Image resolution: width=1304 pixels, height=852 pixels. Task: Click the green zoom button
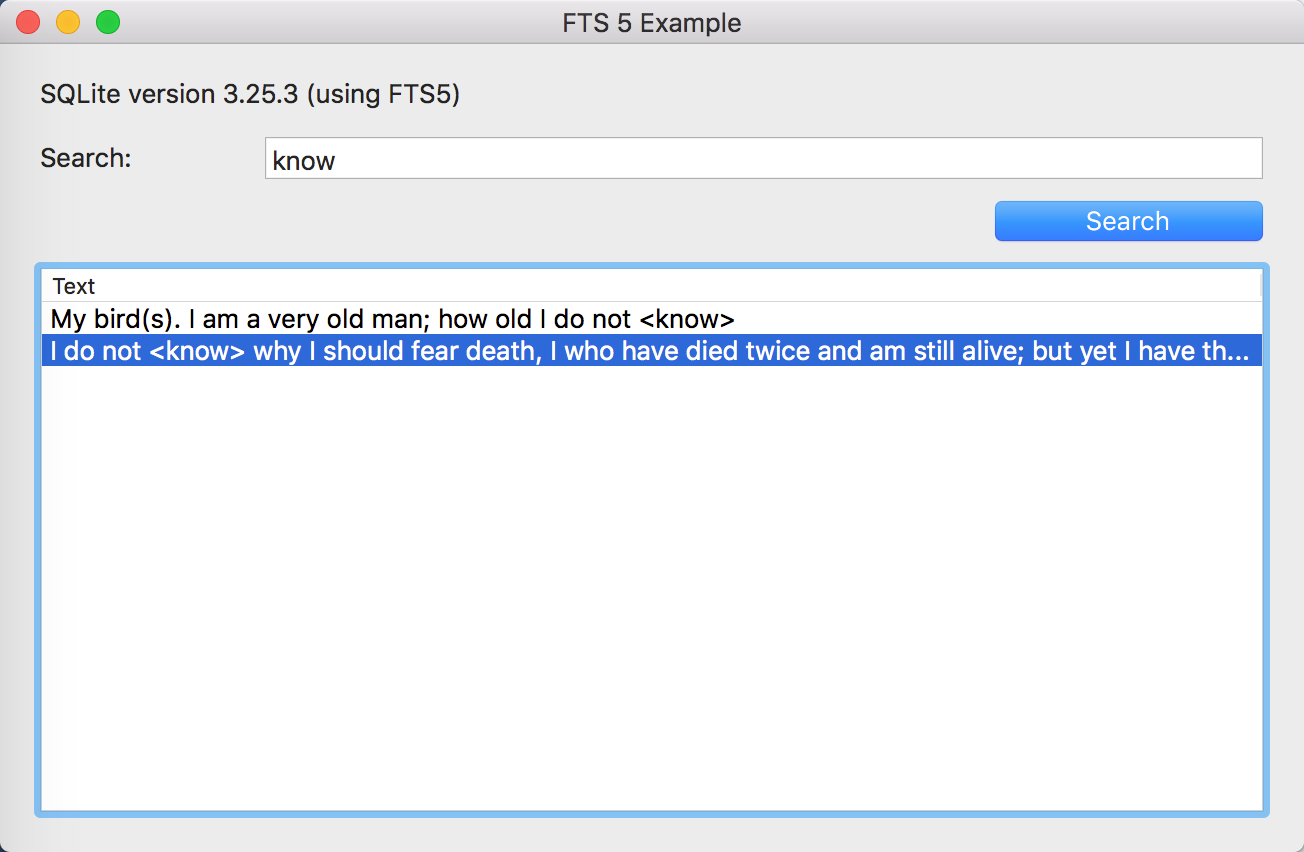click(x=108, y=21)
